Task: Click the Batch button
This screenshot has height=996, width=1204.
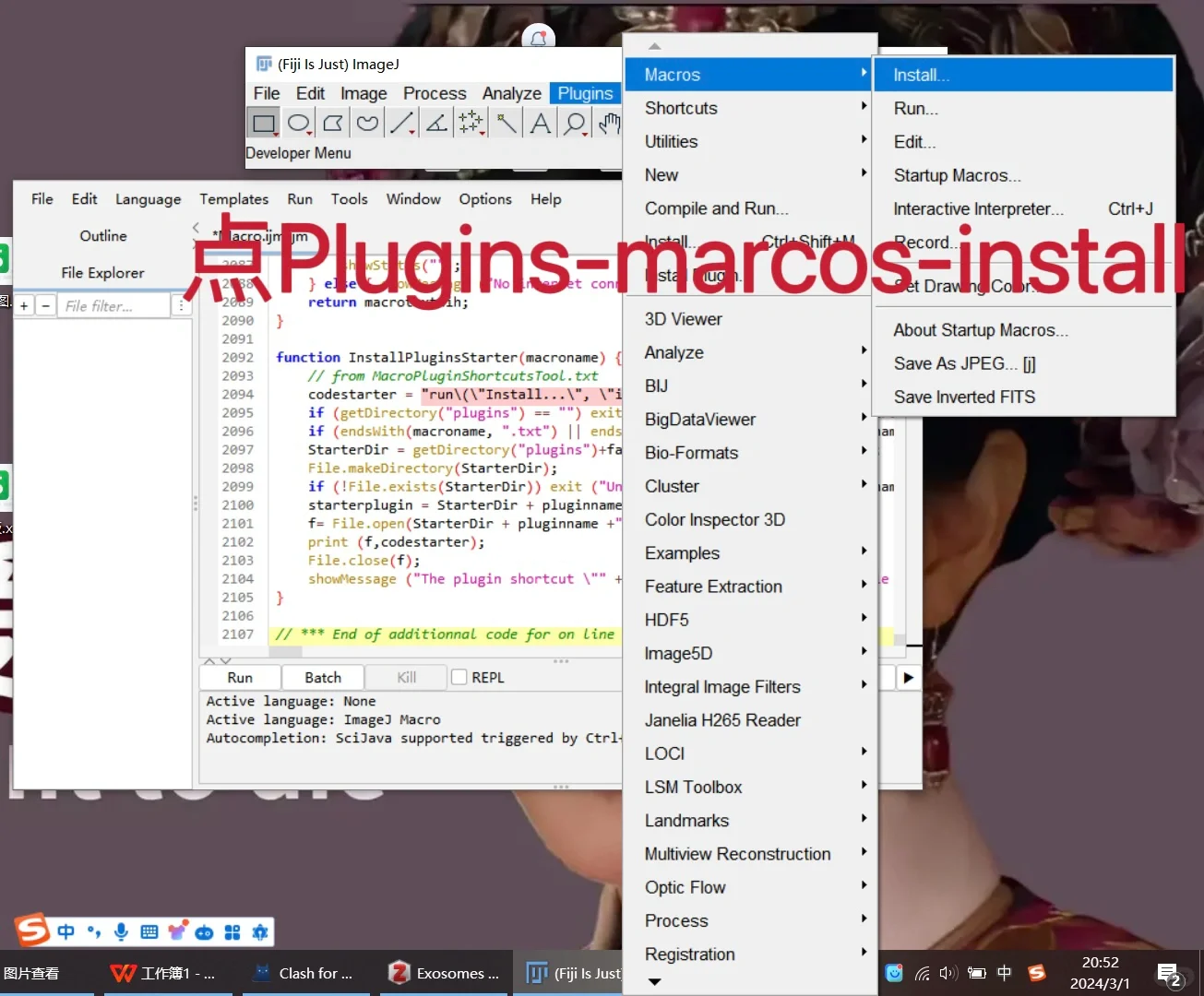Action: pyautogui.click(x=323, y=677)
